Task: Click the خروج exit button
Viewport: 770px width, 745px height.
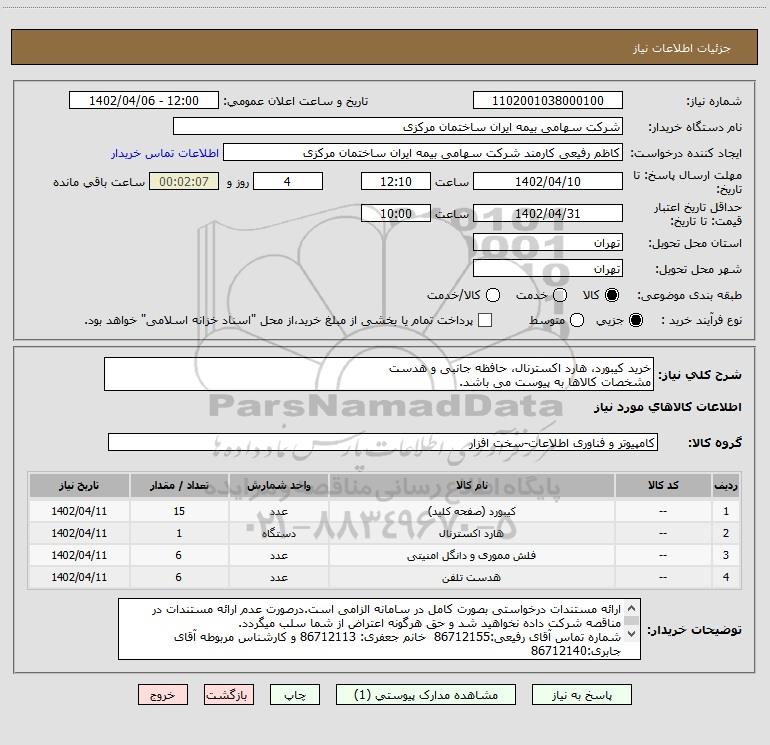Action: [163, 695]
